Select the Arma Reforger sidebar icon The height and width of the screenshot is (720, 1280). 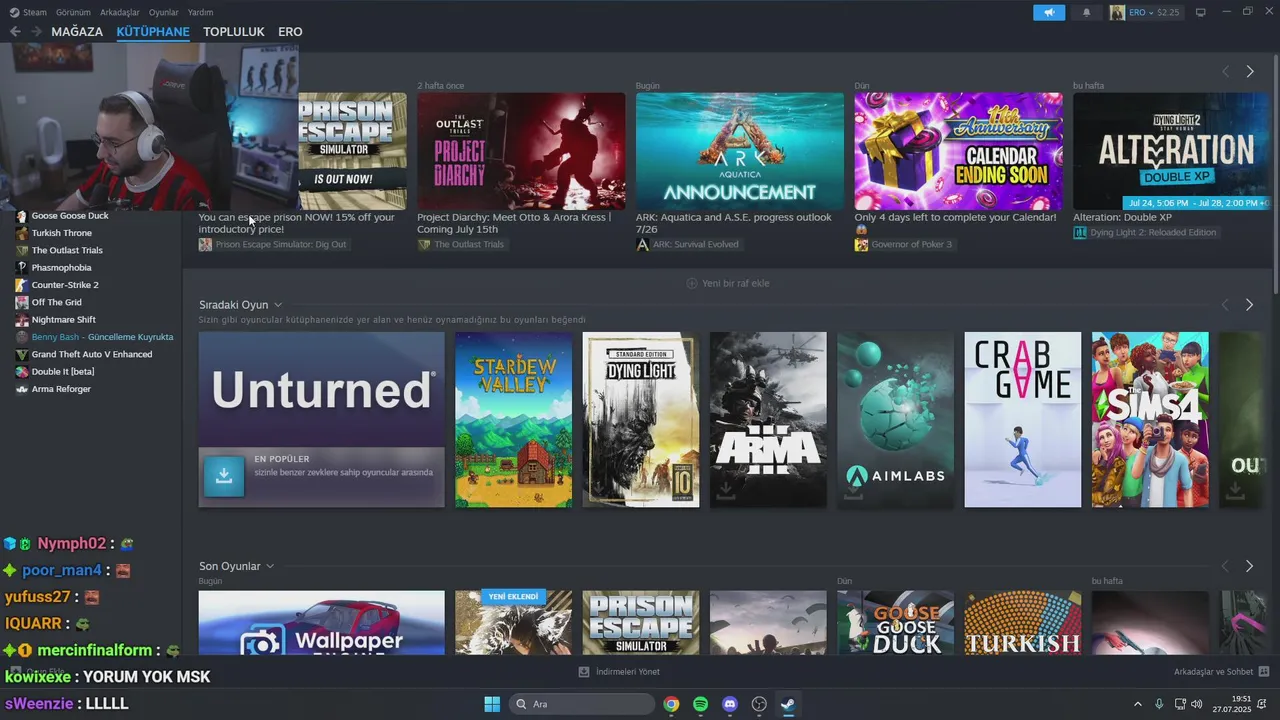tap(22, 389)
